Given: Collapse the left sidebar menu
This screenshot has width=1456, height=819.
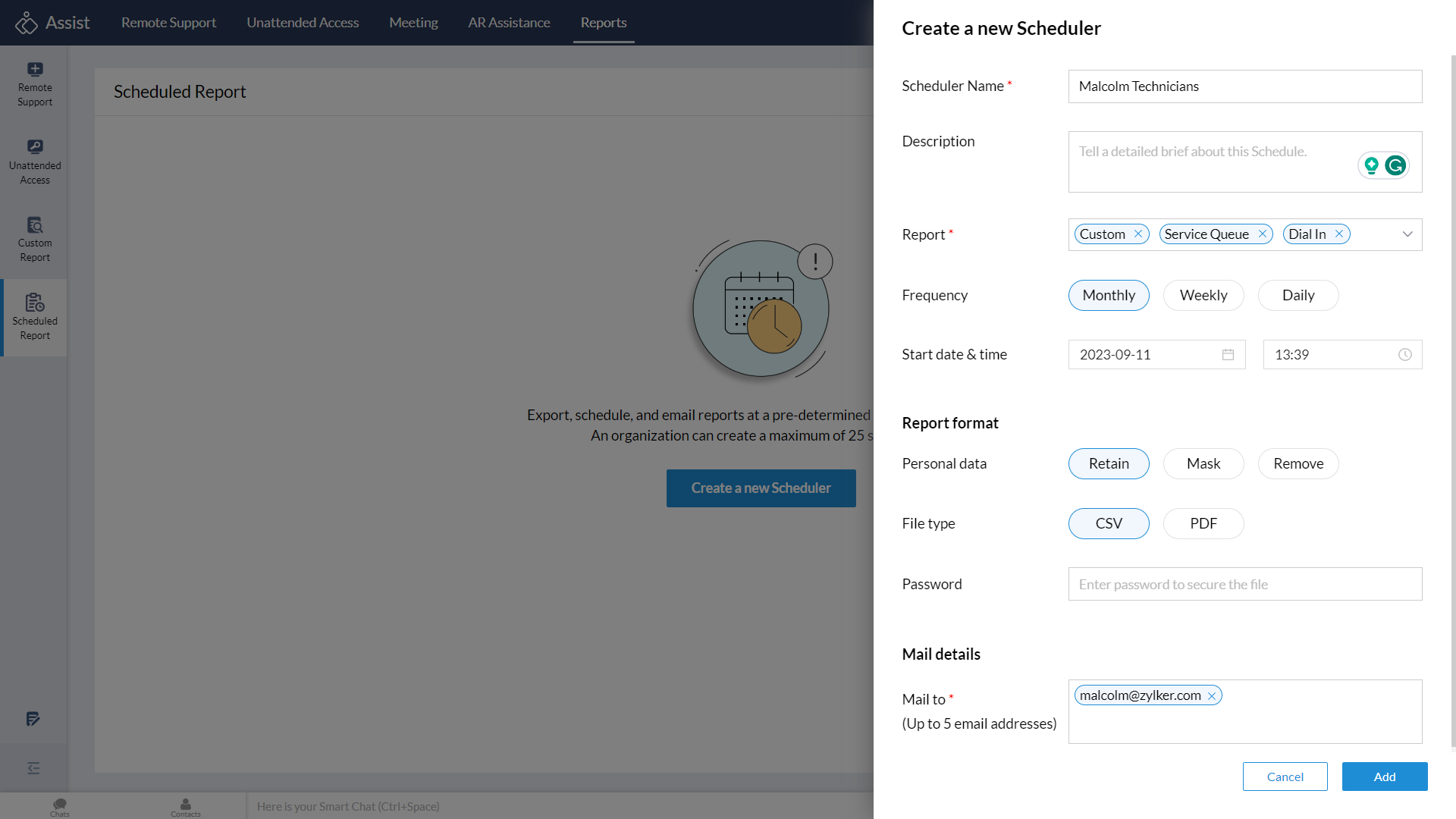Looking at the screenshot, I should [33, 768].
